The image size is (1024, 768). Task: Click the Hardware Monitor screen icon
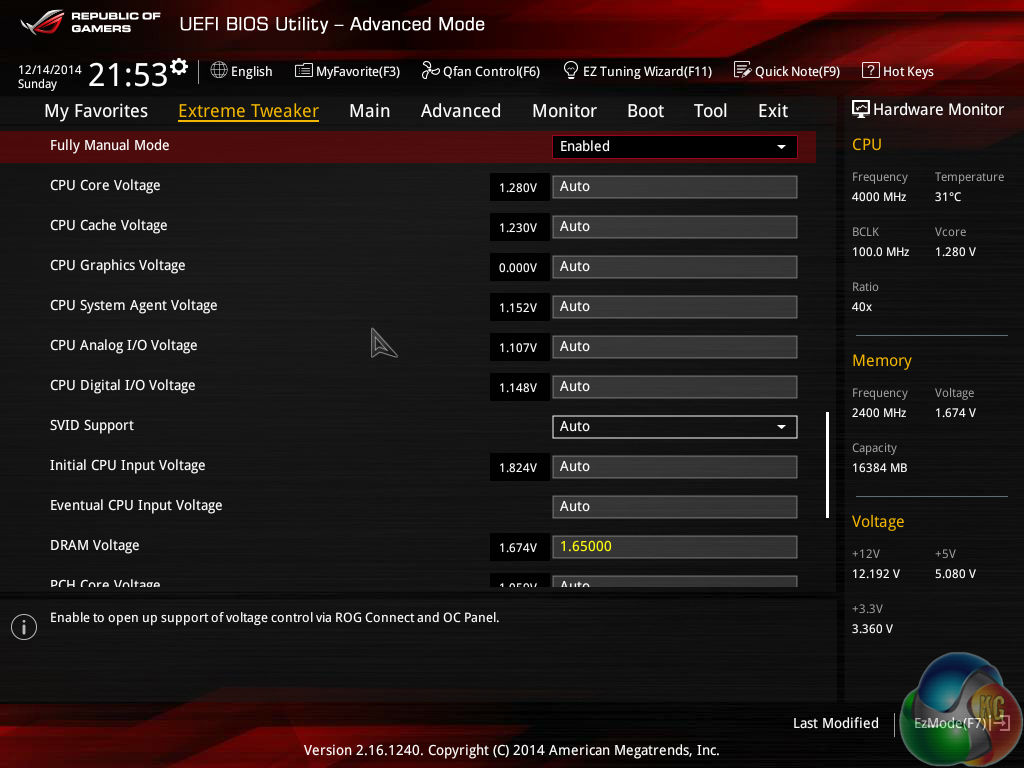point(861,109)
